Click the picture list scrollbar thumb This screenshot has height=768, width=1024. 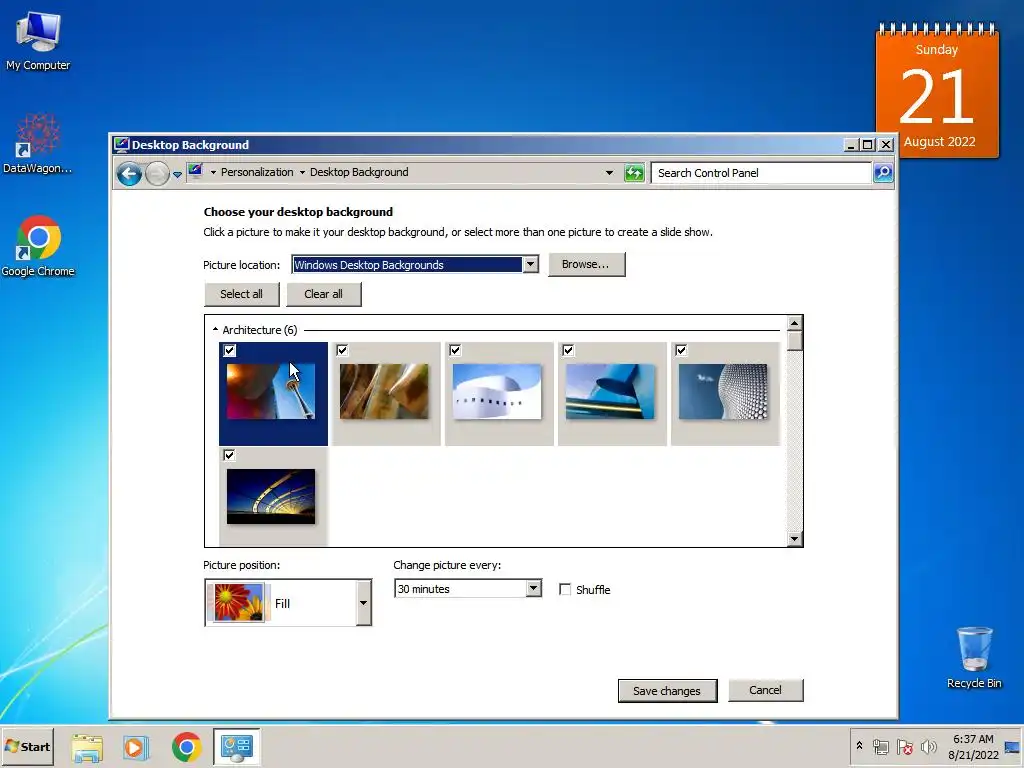795,342
